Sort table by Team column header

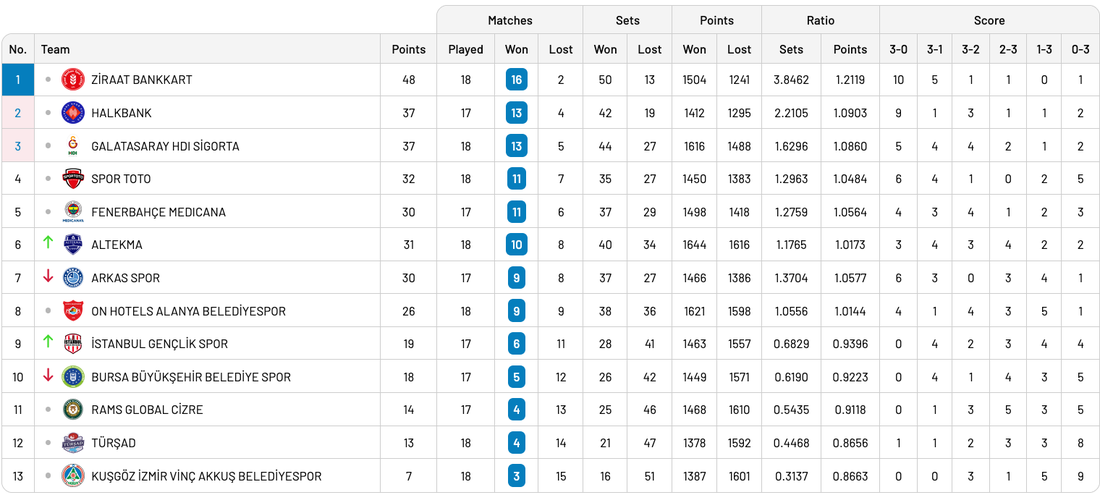[56, 49]
